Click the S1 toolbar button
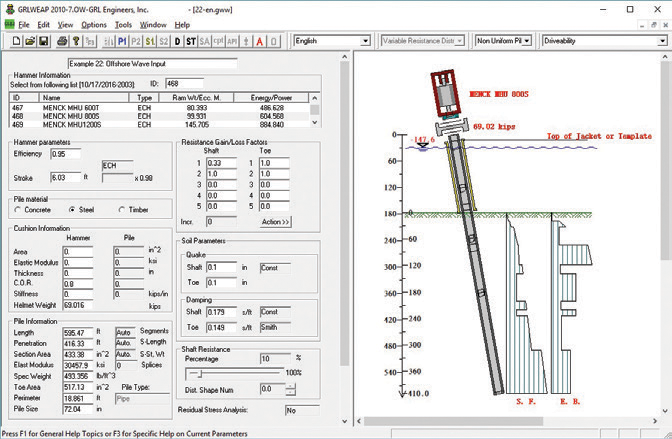The image size is (672, 439). pyautogui.click(x=150, y=41)
